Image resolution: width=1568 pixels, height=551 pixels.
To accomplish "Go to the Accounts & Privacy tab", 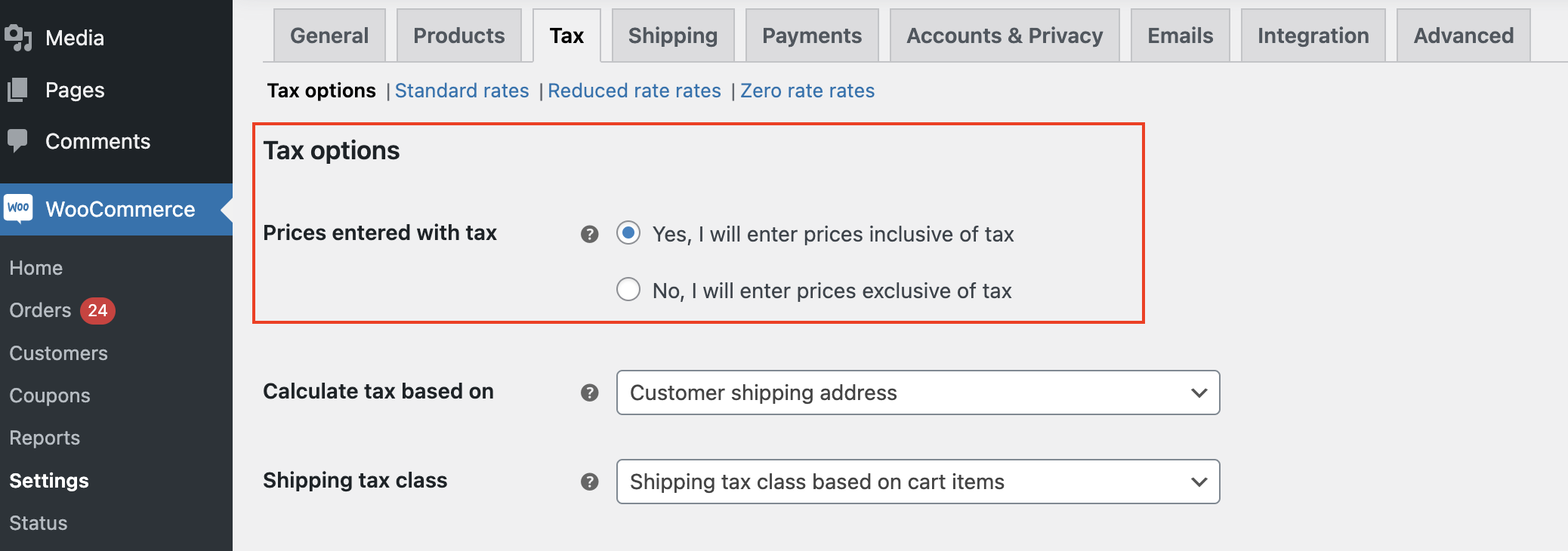I will pos(1005,35).
